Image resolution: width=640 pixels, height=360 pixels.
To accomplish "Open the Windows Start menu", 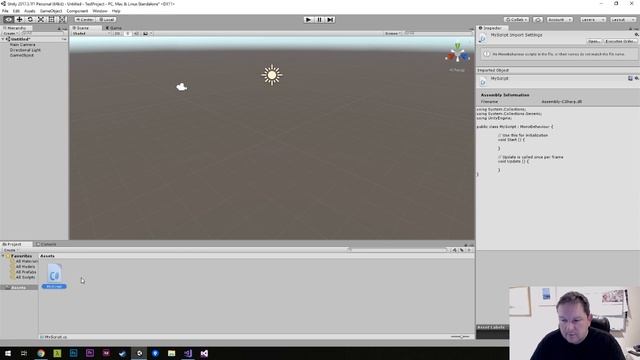I will coord(8,353).
